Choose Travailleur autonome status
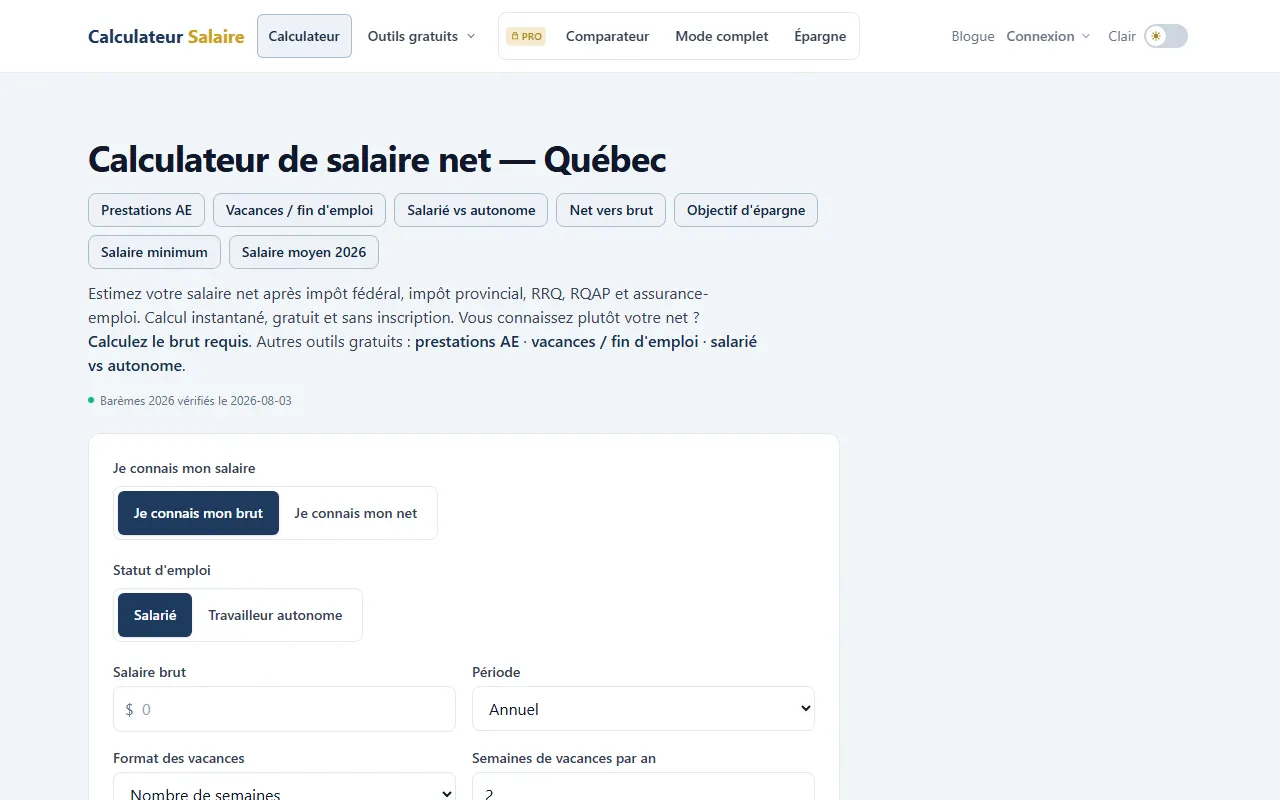 (275, 615)
